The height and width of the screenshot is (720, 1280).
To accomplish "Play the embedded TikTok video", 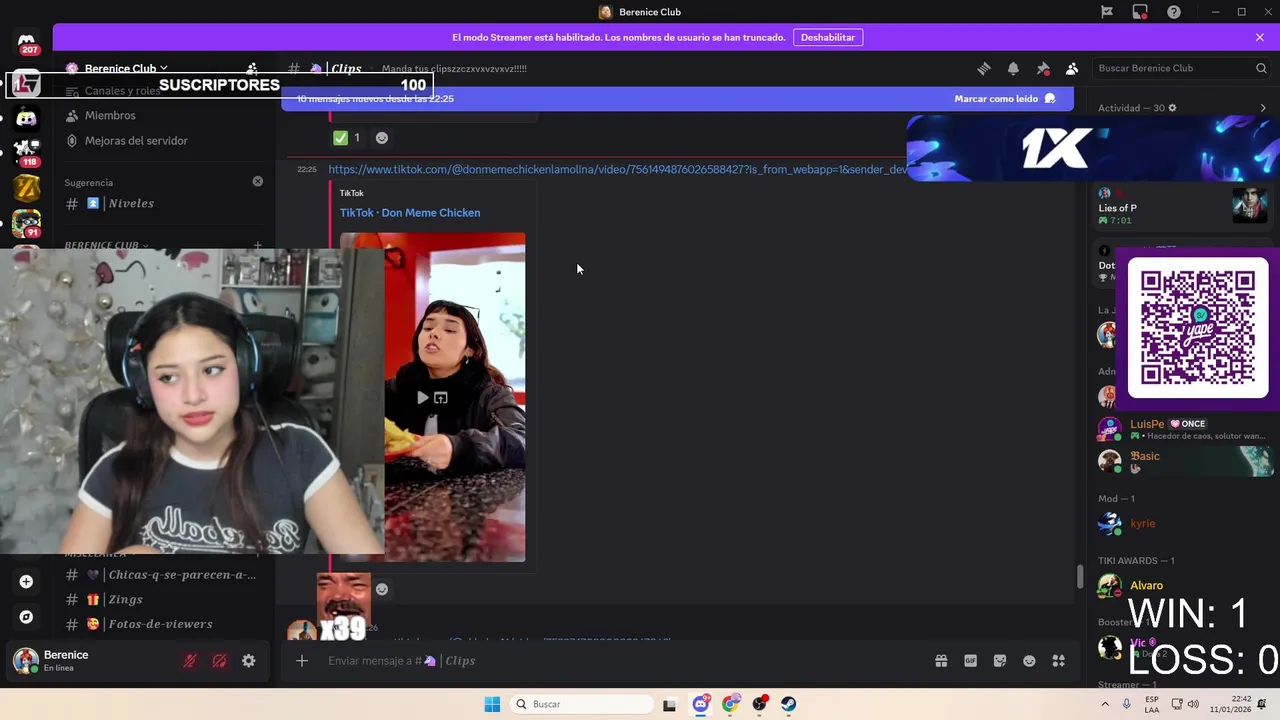I will (423, 398).
